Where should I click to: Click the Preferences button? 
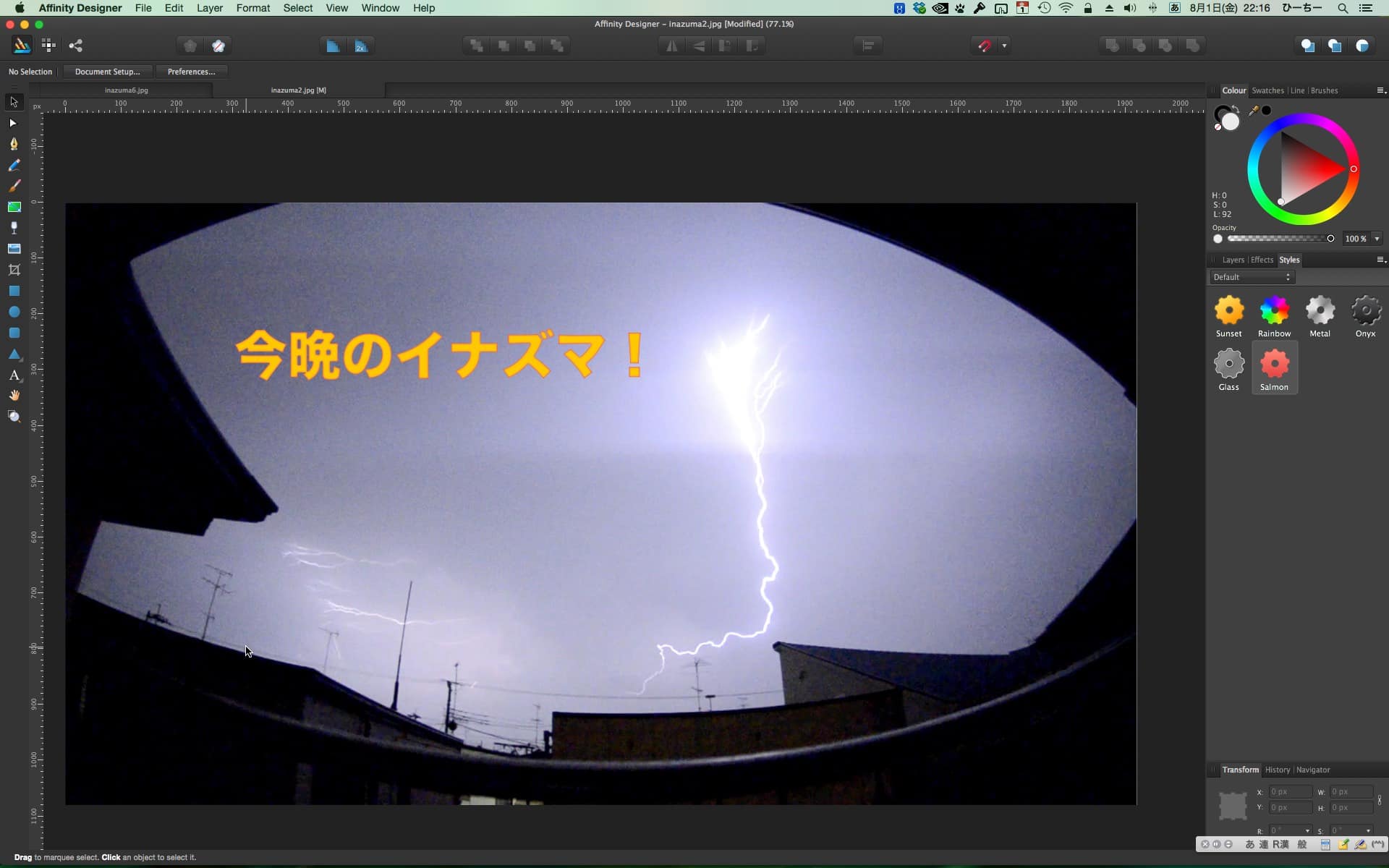[x=191, y=72]
